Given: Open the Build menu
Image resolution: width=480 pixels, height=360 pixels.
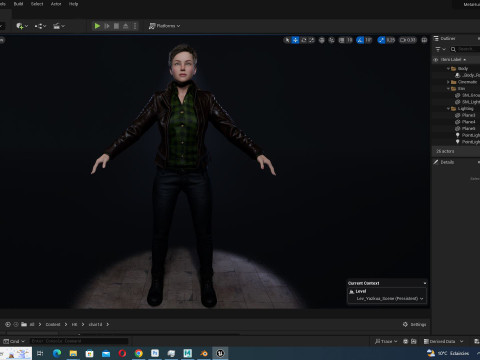Looking at the screenshot, I should (x=18, y=4).
